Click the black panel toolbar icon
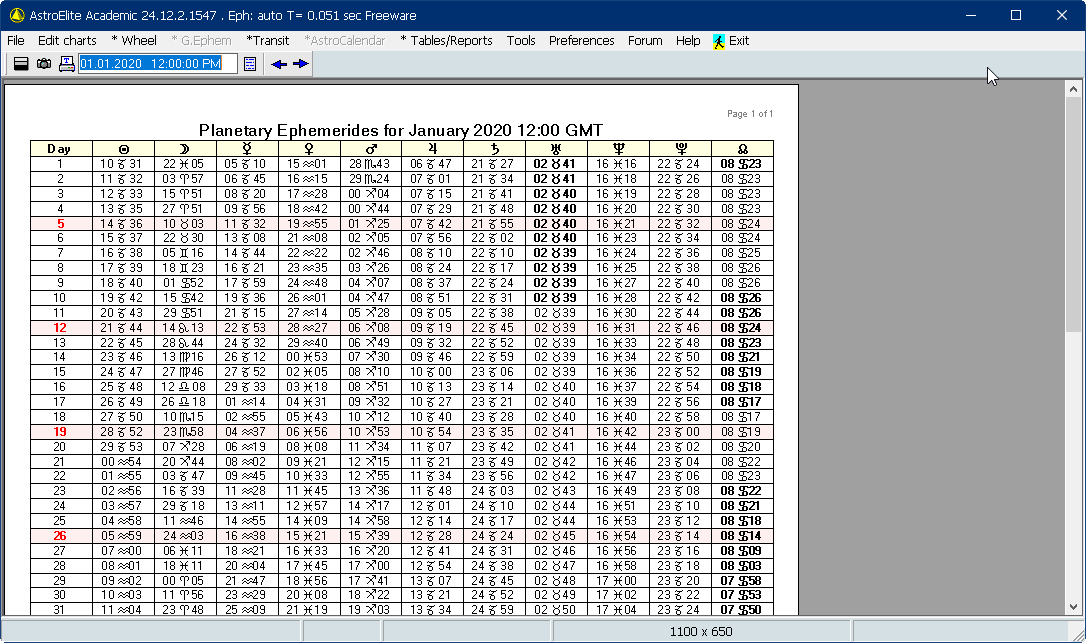 (x=21, y=64)
